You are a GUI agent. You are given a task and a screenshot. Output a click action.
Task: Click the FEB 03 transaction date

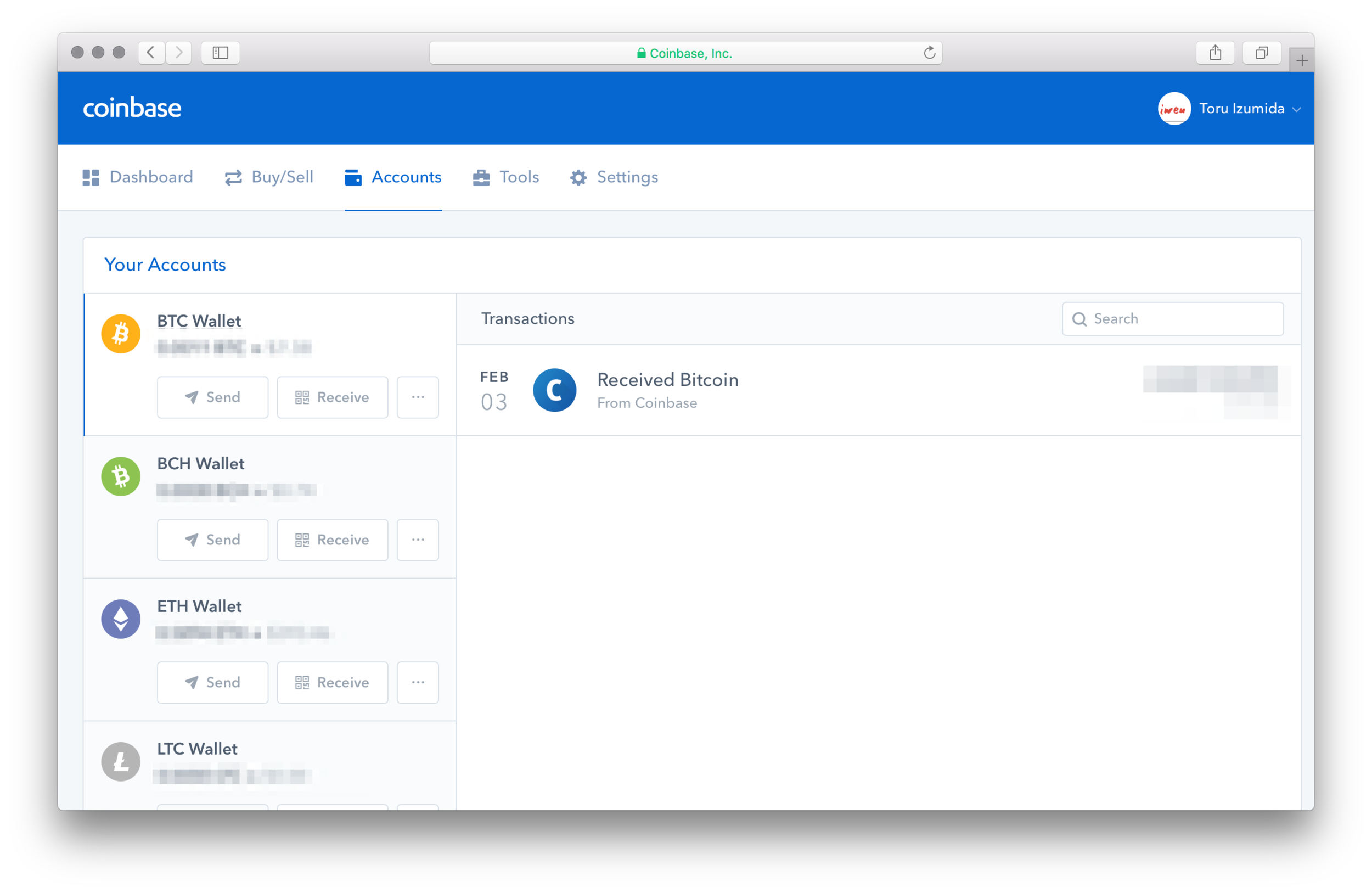click(x=494, y=391)
